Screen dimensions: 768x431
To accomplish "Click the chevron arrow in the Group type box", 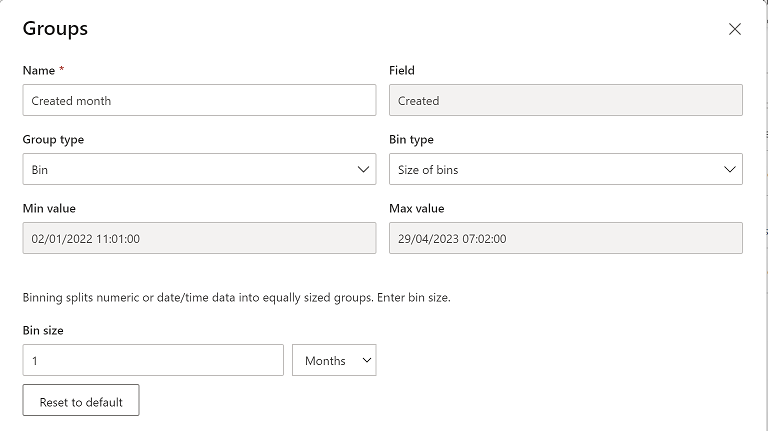I will 363,169.
